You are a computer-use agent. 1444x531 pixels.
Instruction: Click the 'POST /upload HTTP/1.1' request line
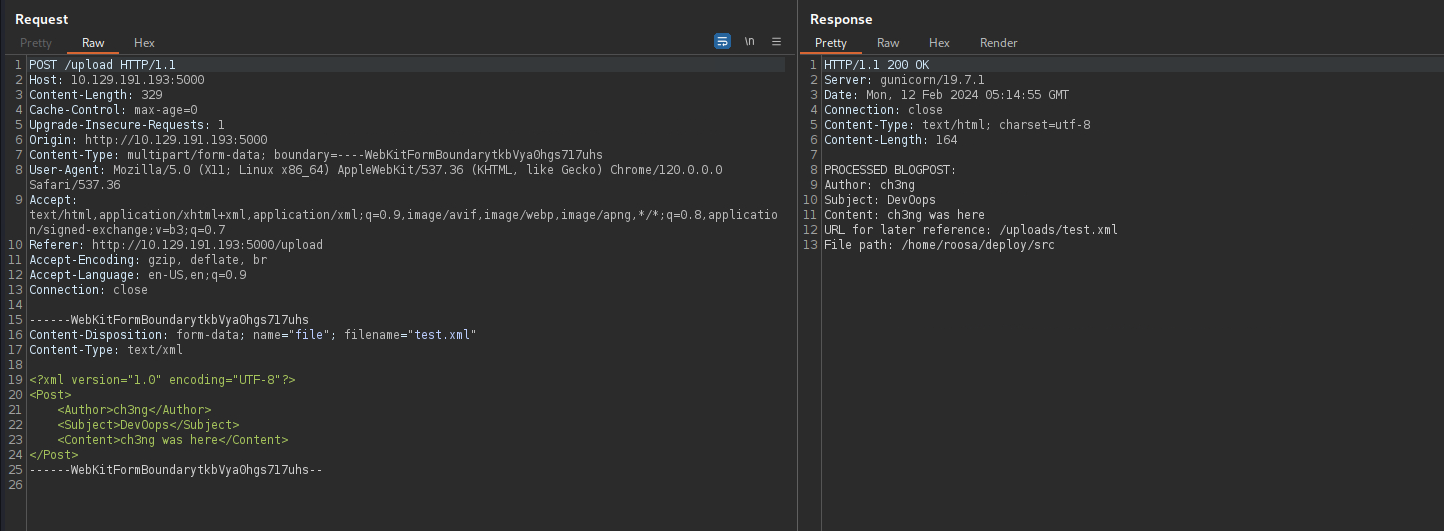pyautogui.click(x=103, y=65)
